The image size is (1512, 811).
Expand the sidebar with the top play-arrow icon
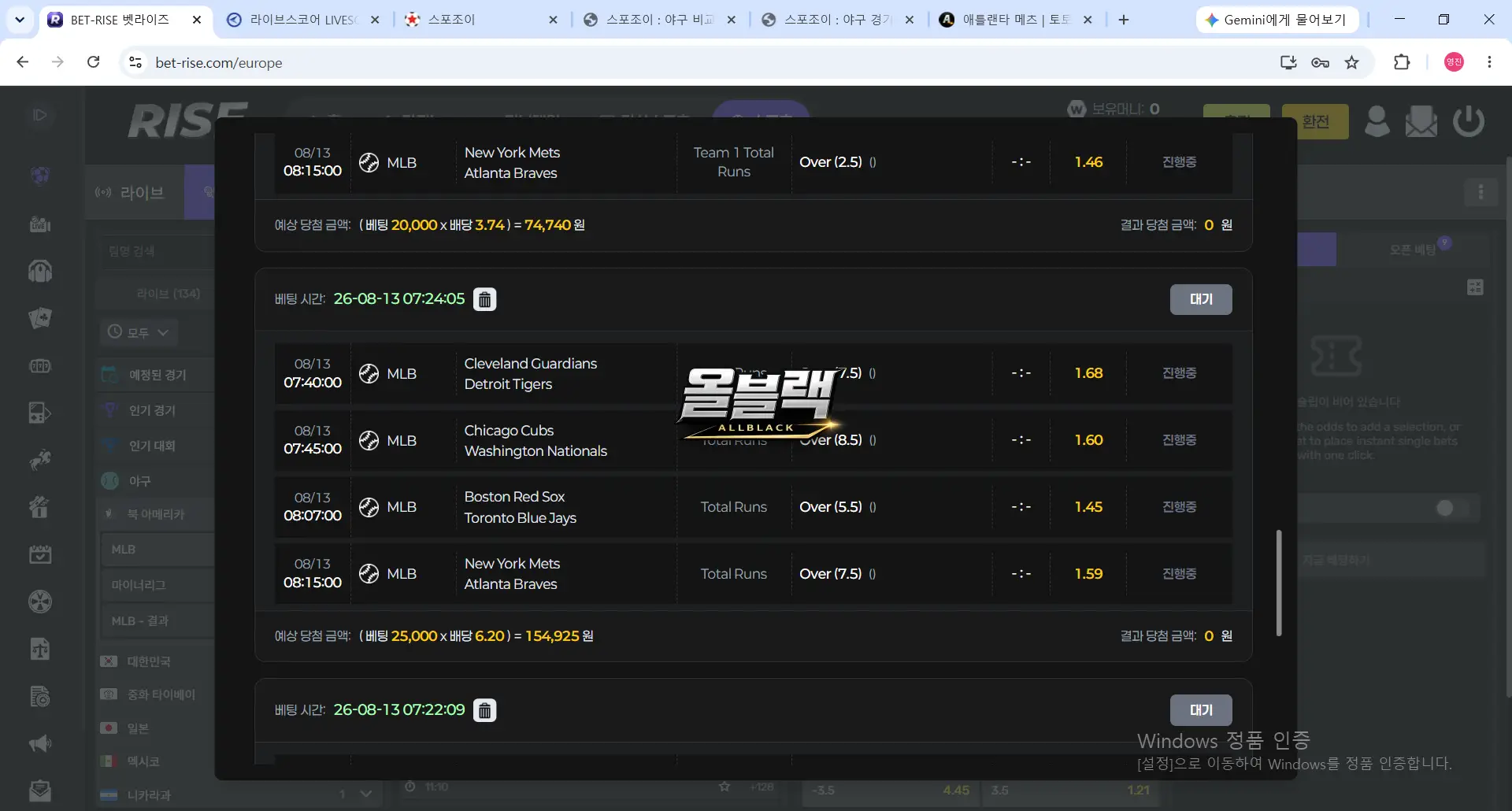[x=40, y=115]
